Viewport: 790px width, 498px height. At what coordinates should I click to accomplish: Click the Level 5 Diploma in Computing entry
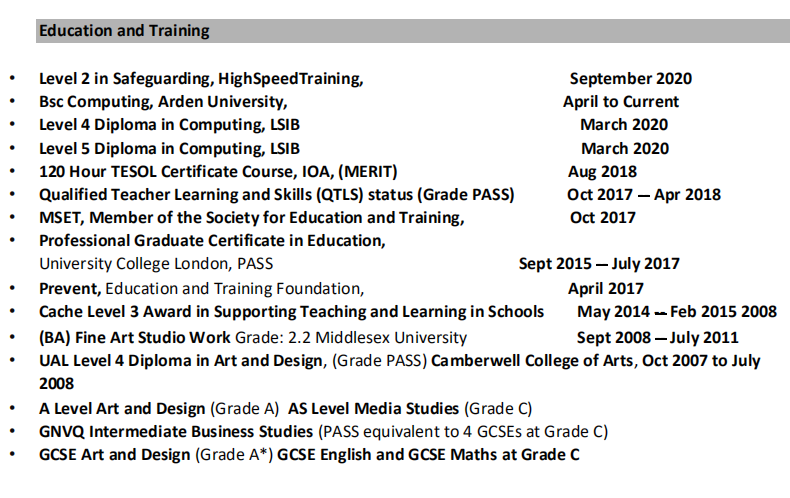point(169,148)
